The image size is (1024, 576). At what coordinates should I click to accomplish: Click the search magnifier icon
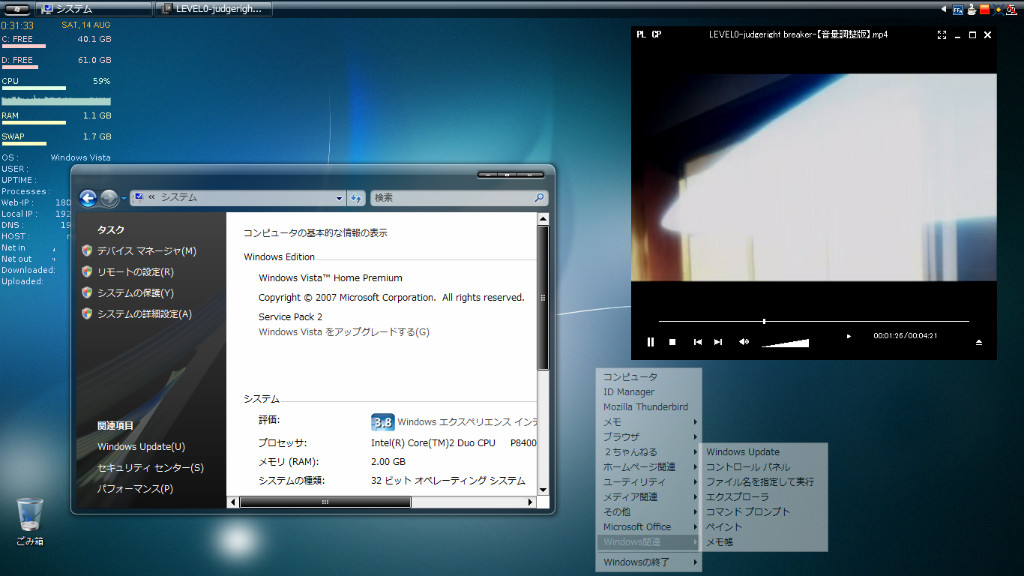(x=539, y=197)
